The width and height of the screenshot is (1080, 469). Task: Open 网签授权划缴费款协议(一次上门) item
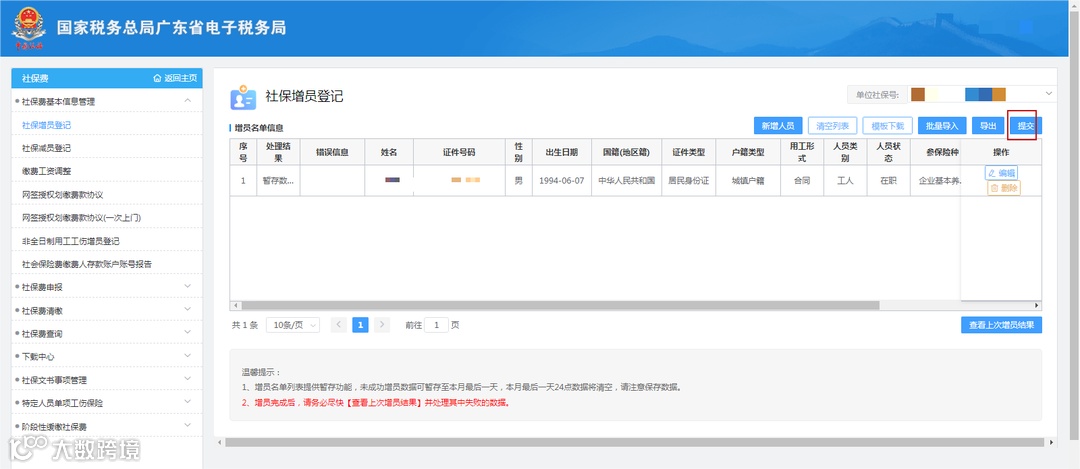[81, 218]
